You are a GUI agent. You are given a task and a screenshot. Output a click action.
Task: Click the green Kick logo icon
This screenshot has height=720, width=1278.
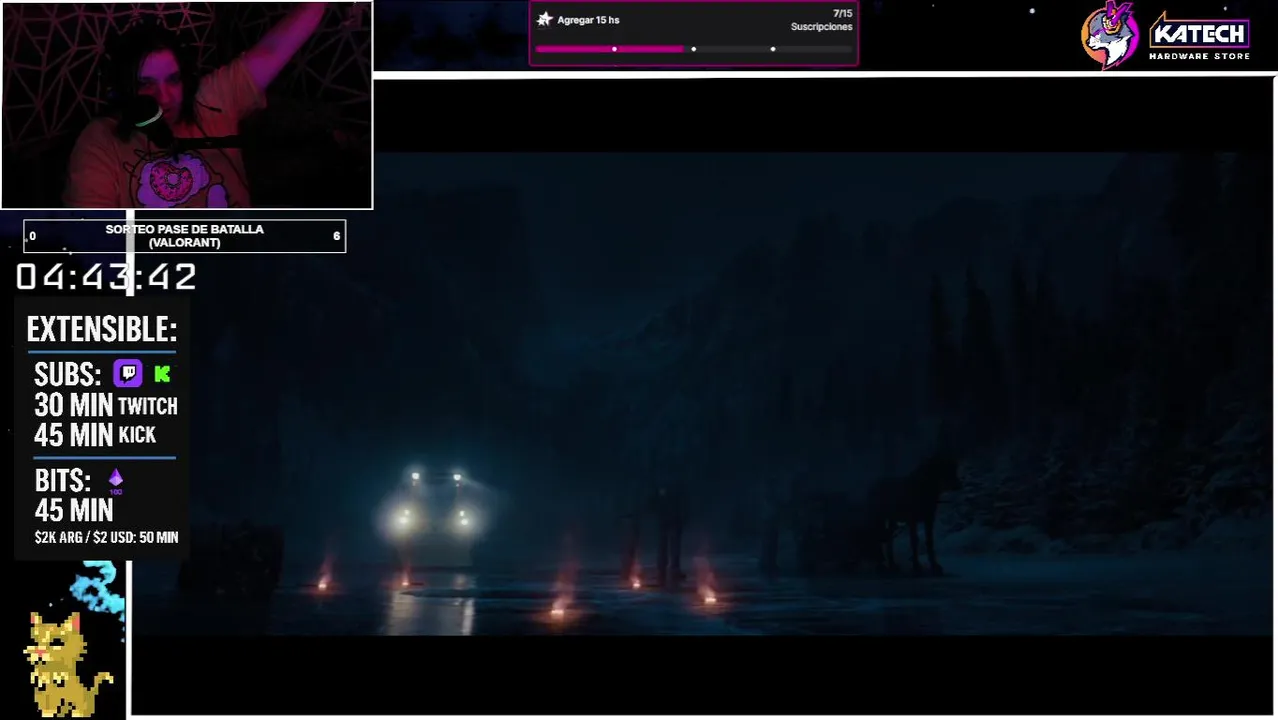pos(163,374)
